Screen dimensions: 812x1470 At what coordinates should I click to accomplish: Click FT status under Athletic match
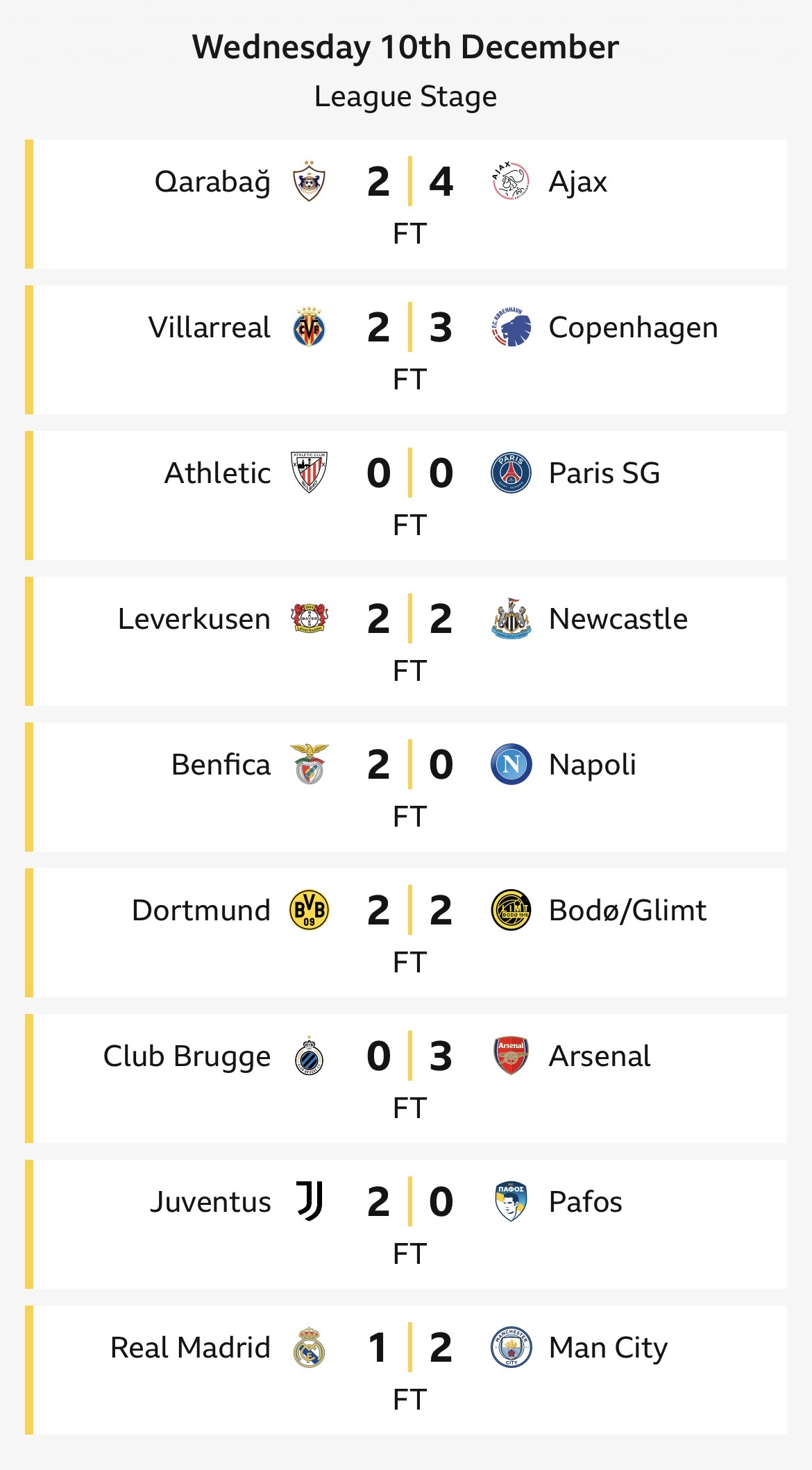coord(409,525)
